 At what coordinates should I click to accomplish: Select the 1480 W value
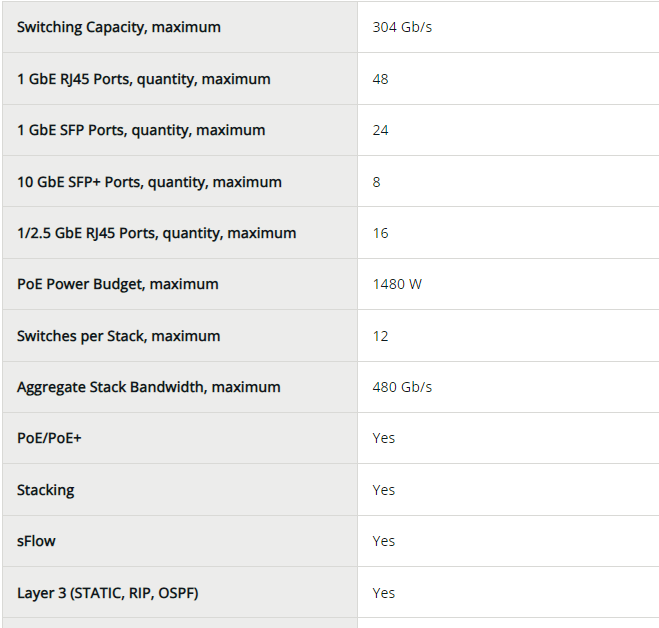point(397,284)
